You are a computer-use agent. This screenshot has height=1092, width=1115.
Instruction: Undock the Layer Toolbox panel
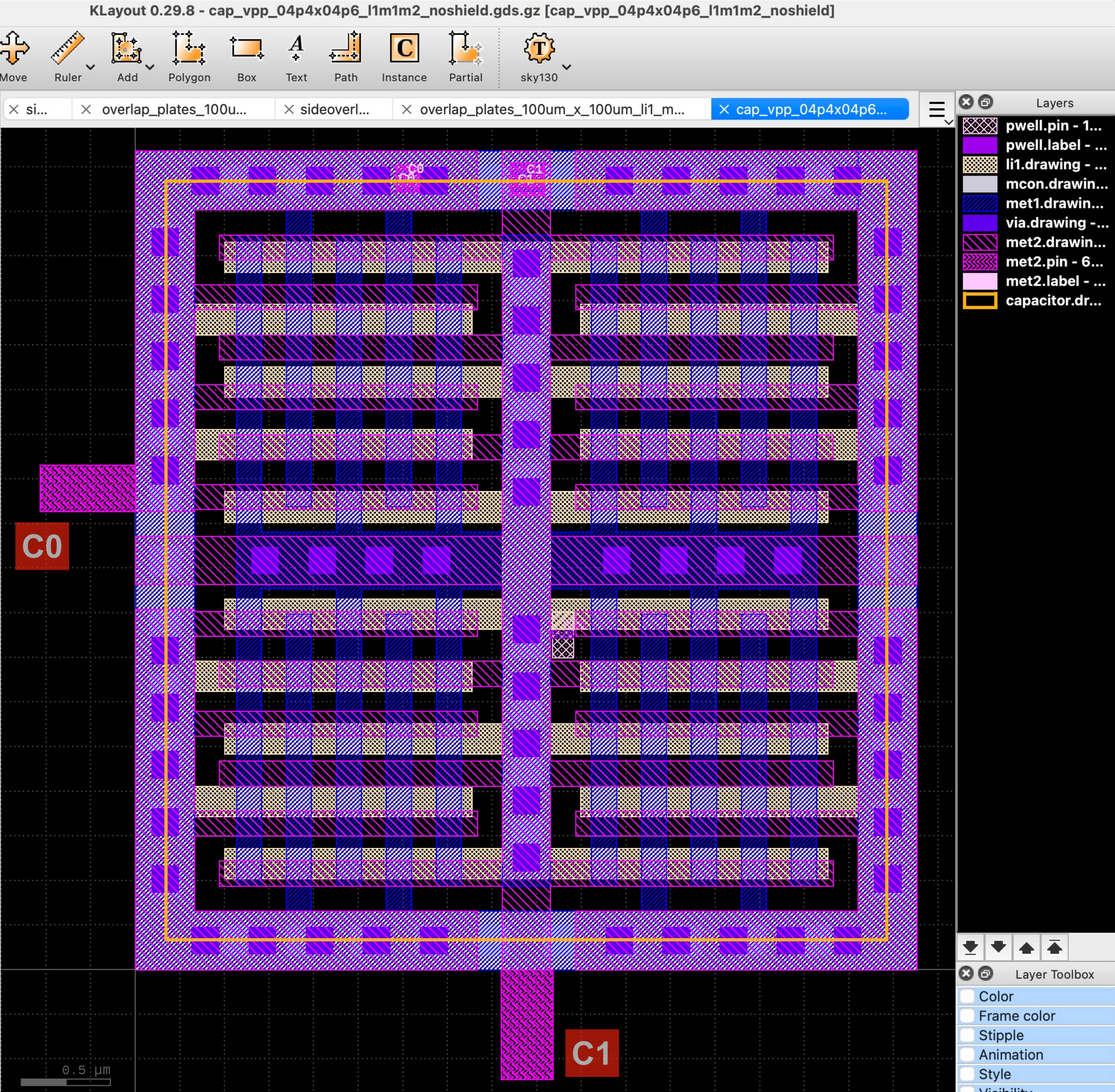point(985,973)
